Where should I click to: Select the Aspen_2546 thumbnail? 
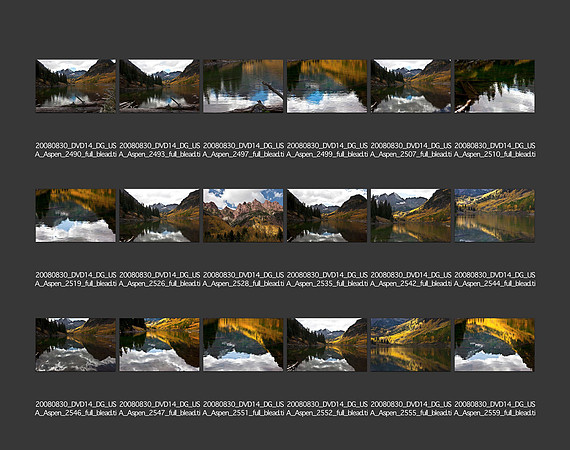click(76, 345)
